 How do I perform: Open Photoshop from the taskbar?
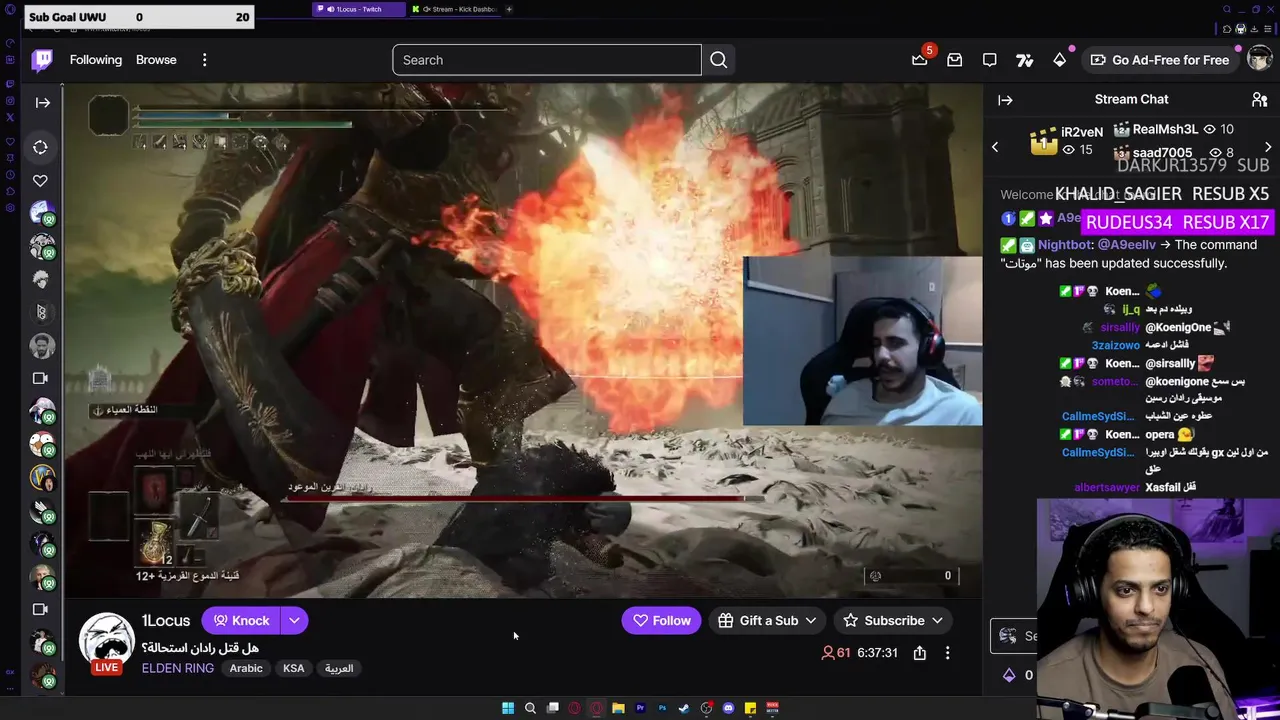(662, 708)
